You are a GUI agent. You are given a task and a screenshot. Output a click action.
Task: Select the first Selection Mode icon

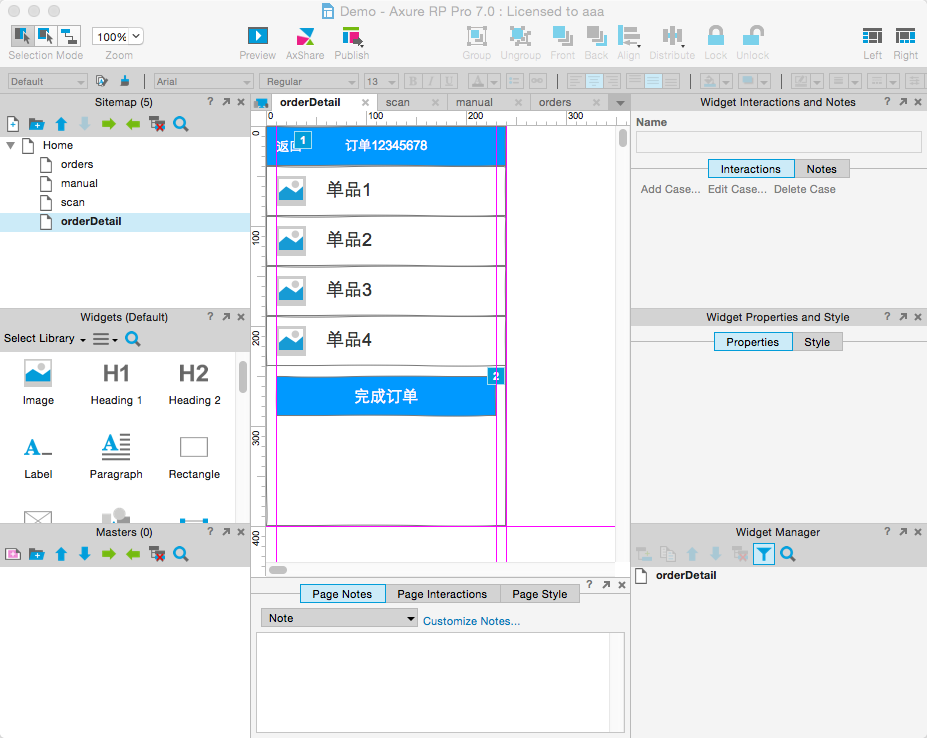[22, 36]
